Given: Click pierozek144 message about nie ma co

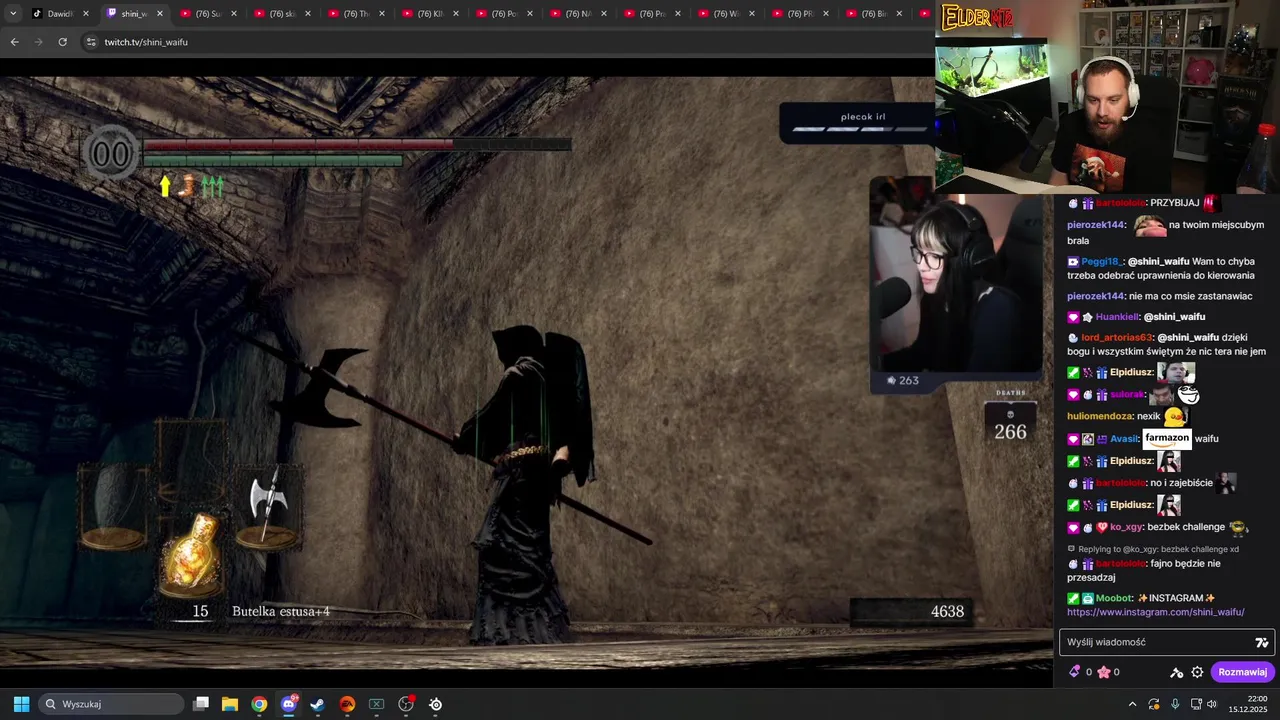Looking at the screenshot, I should point(1160,296).
